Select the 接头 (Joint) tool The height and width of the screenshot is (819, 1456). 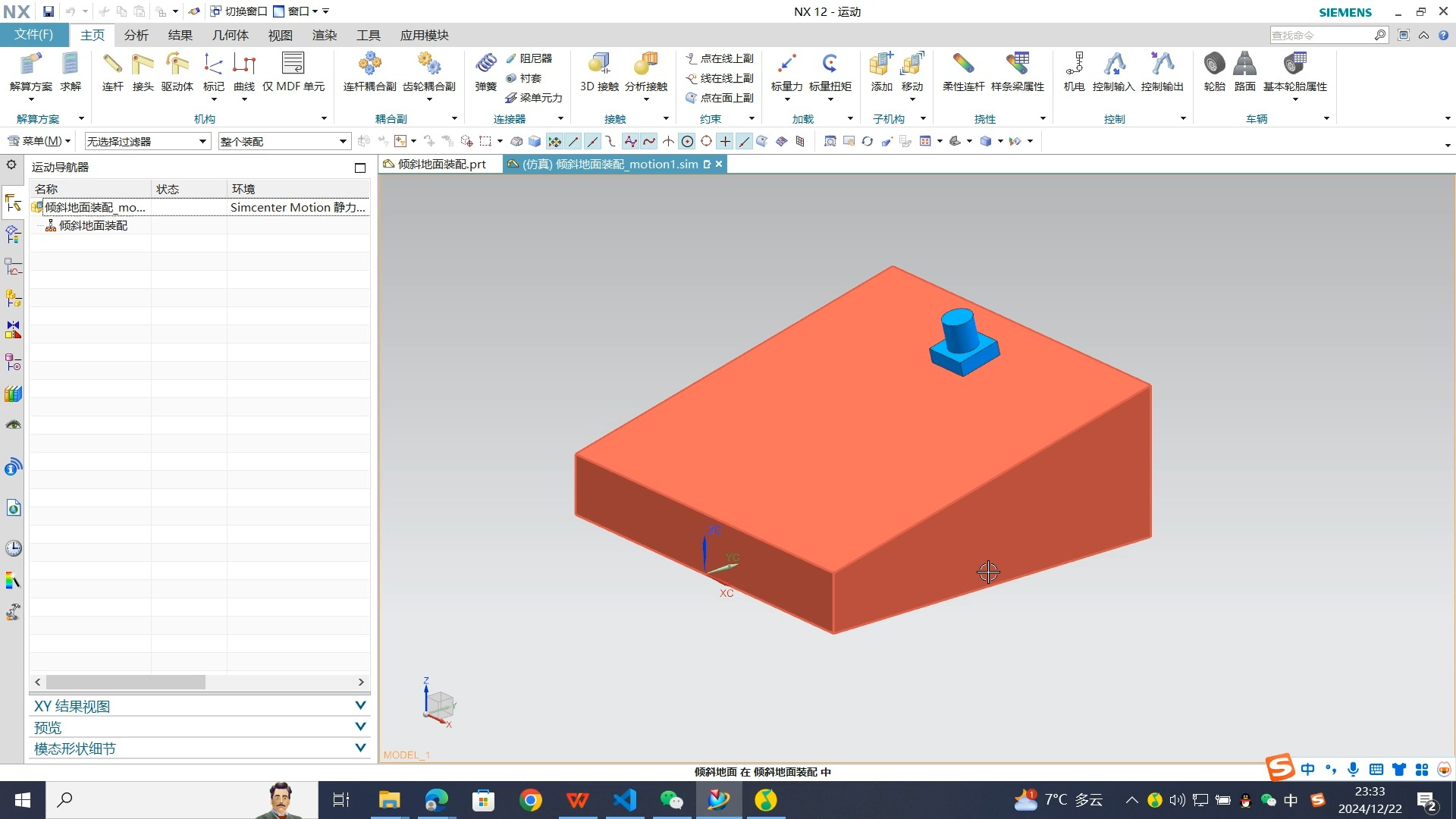143,72
